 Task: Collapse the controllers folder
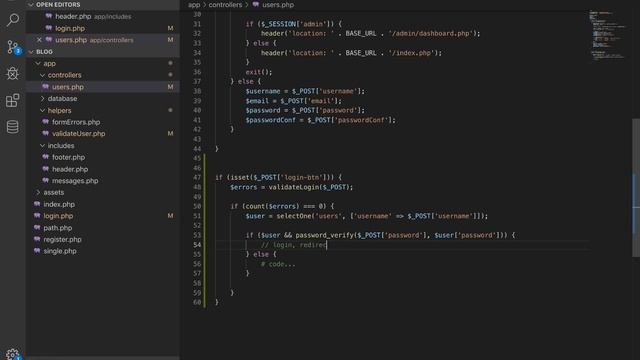[42, 76]
